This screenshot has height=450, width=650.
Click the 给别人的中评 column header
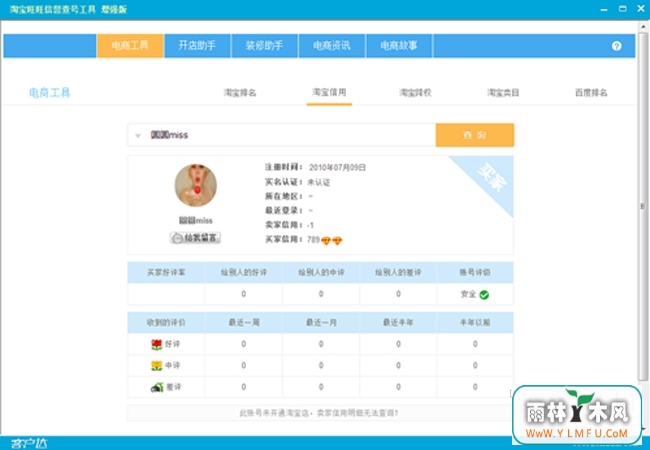pyautogui.click(x=321, y=273)
